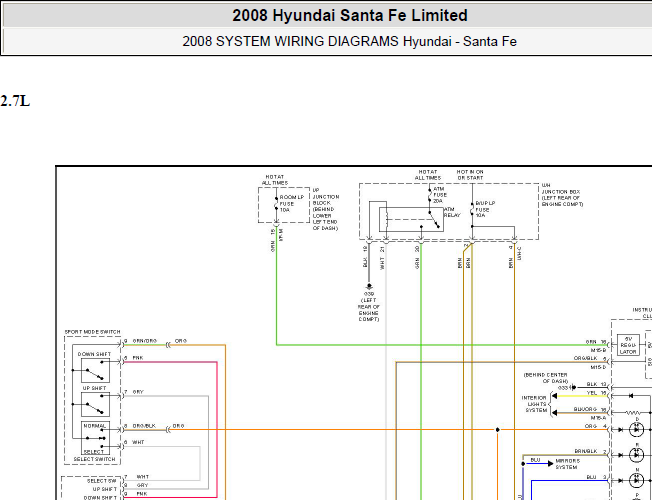Click the DOWN SHIFT switch symbol in Sport Mode Switch
Viewport: 652px width, 500px height.
pyautogui.click(x=95, y=370)
